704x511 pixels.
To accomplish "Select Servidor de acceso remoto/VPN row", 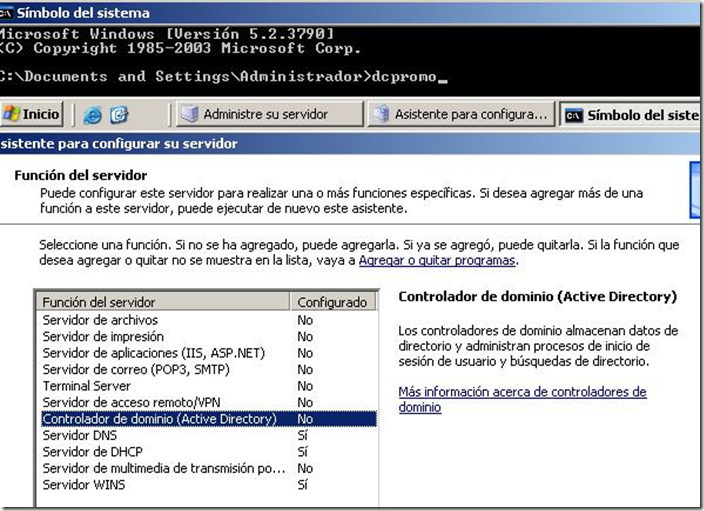I will point(209,402).
